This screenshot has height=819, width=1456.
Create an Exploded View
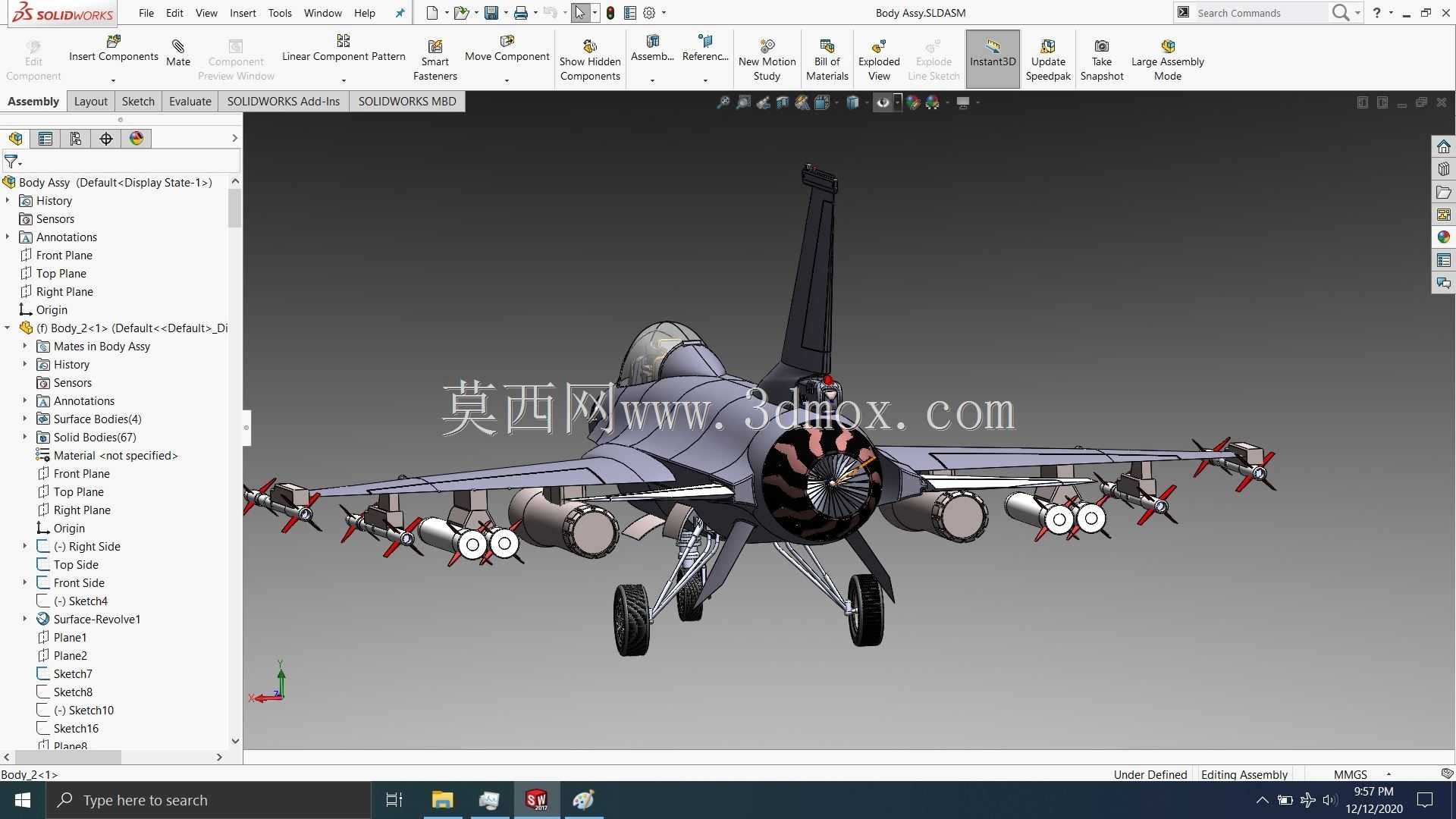879,60
